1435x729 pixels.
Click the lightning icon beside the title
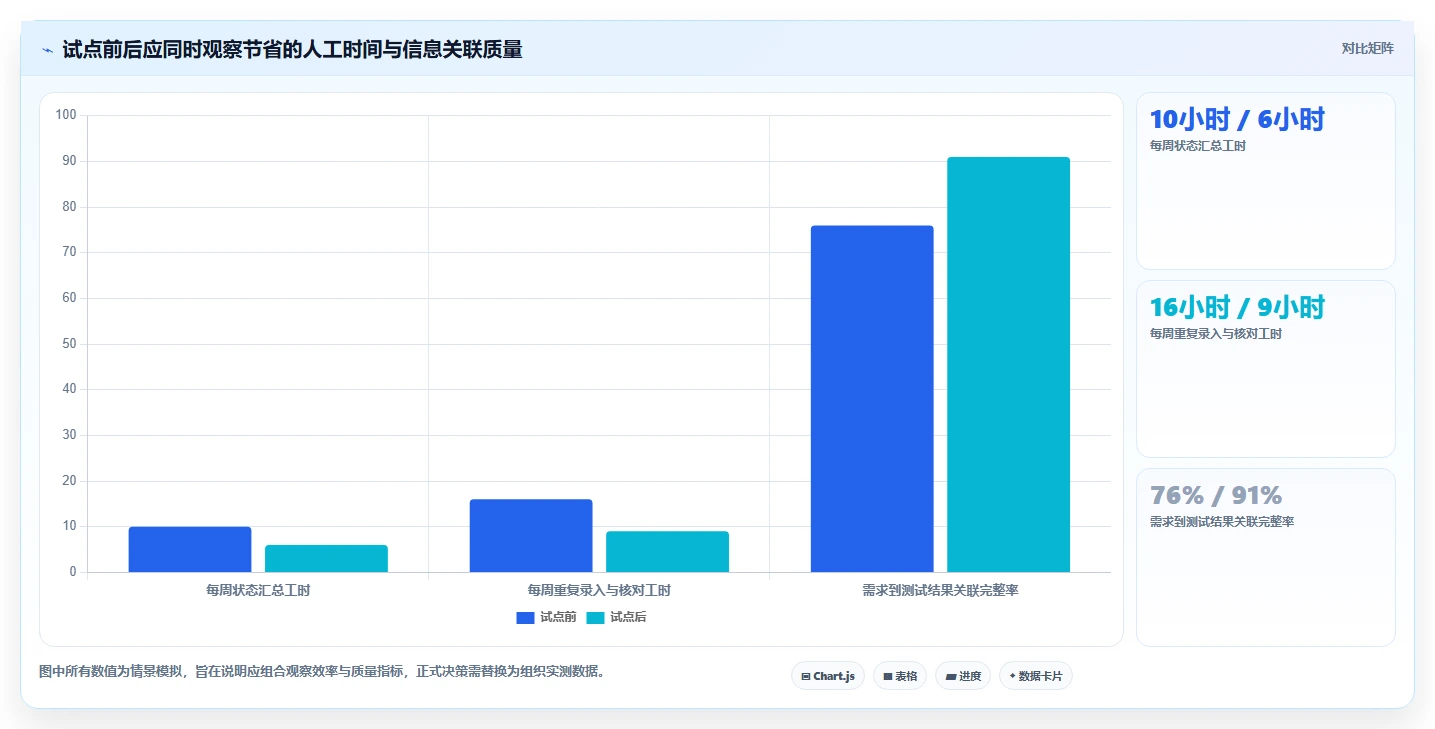tap(47, 50)
